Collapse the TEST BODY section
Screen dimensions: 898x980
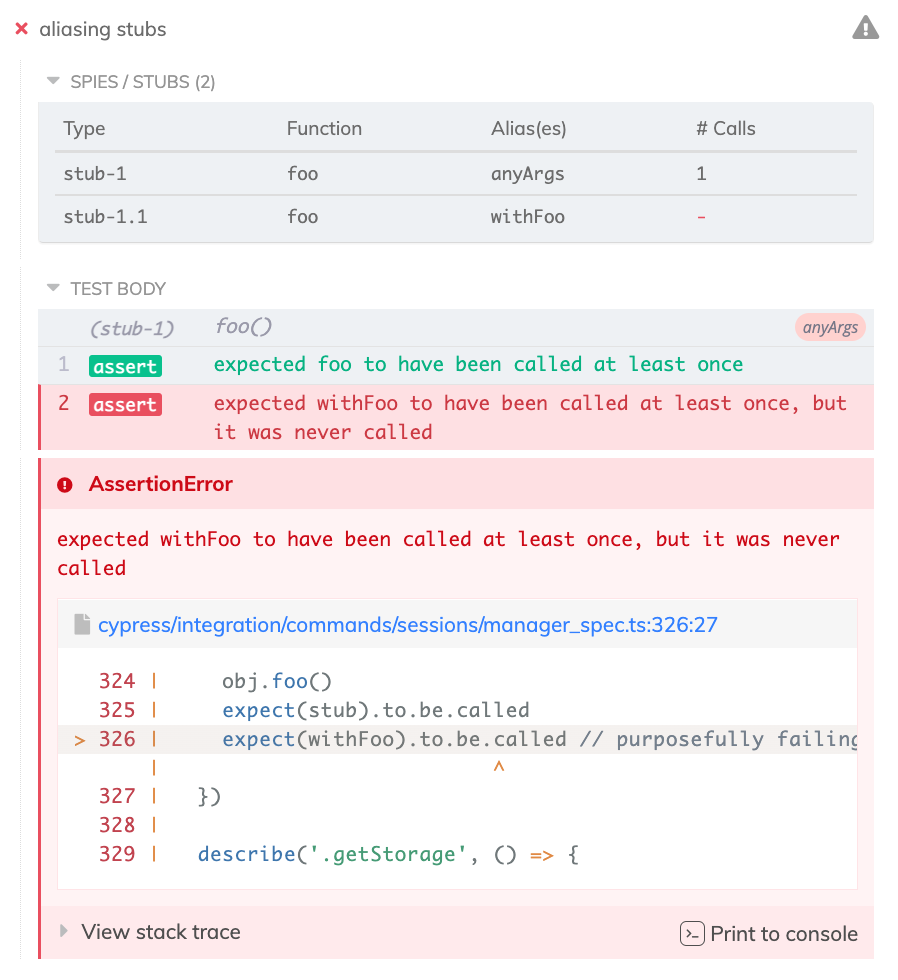point(52,288)
